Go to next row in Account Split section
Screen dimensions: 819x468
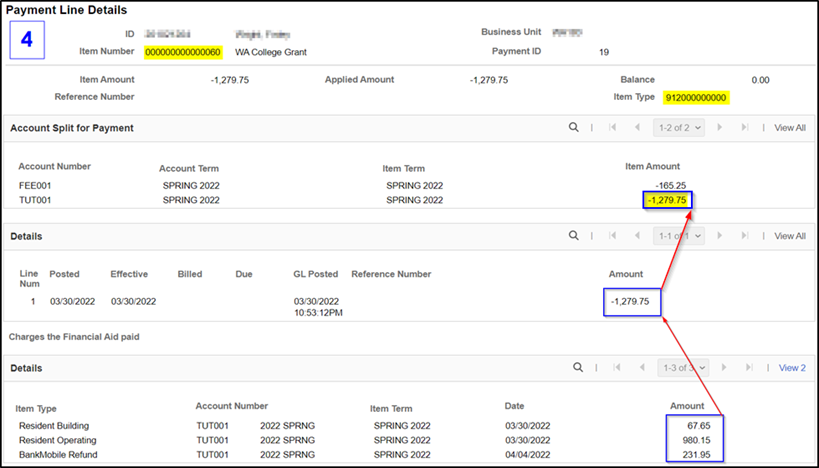coord(722,128)
